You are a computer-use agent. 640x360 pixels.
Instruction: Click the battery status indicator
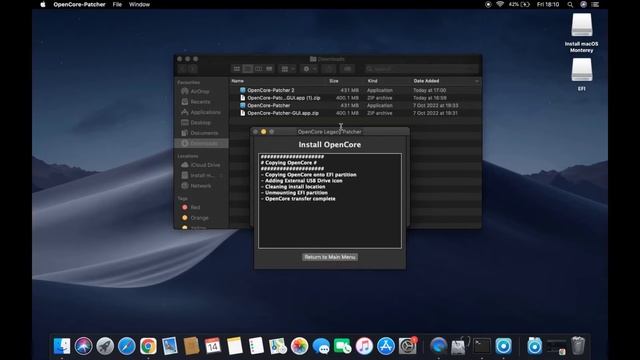coord(519,4)
